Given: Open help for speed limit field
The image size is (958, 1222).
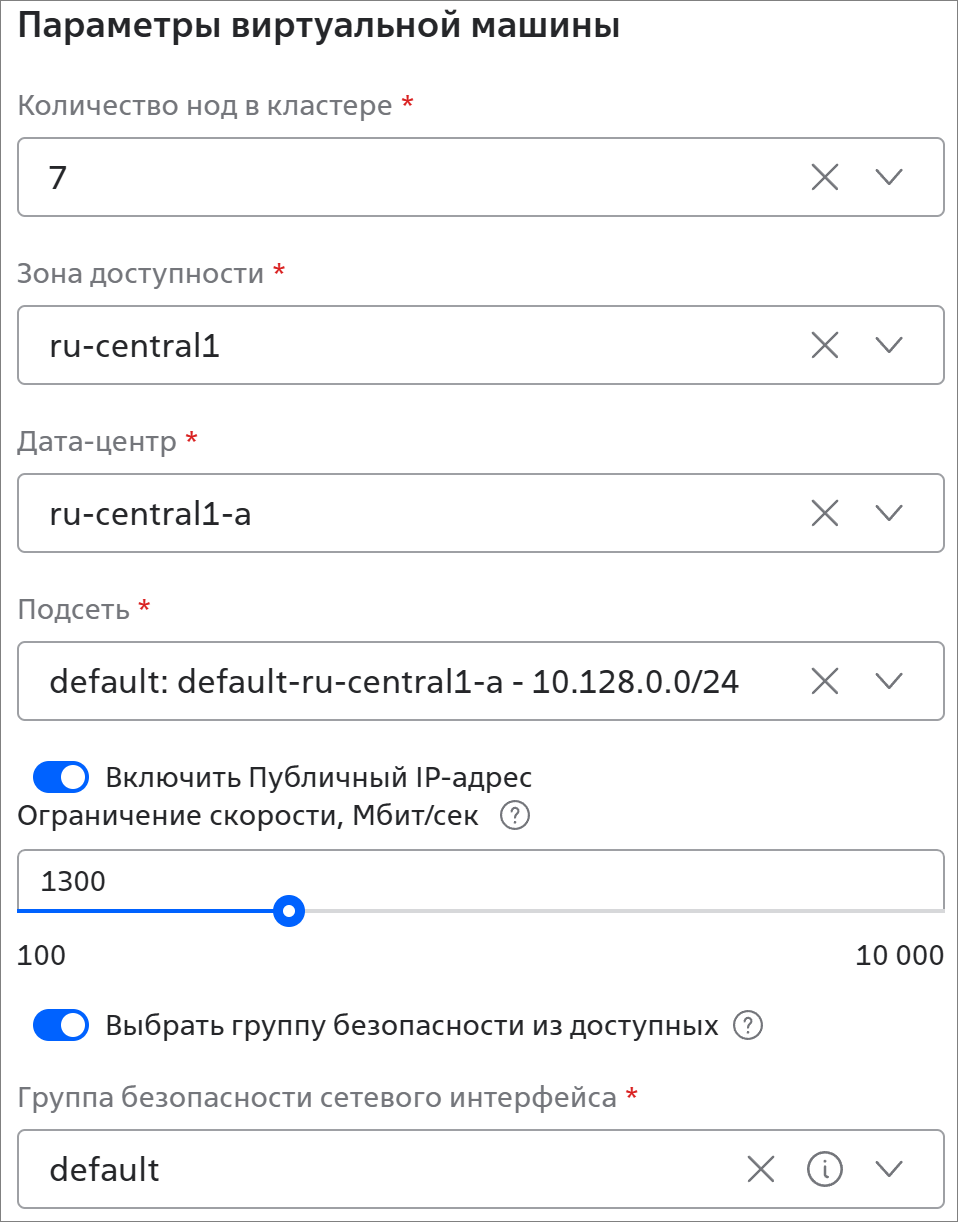Looking at the screenshot, I should pos(514,817).
